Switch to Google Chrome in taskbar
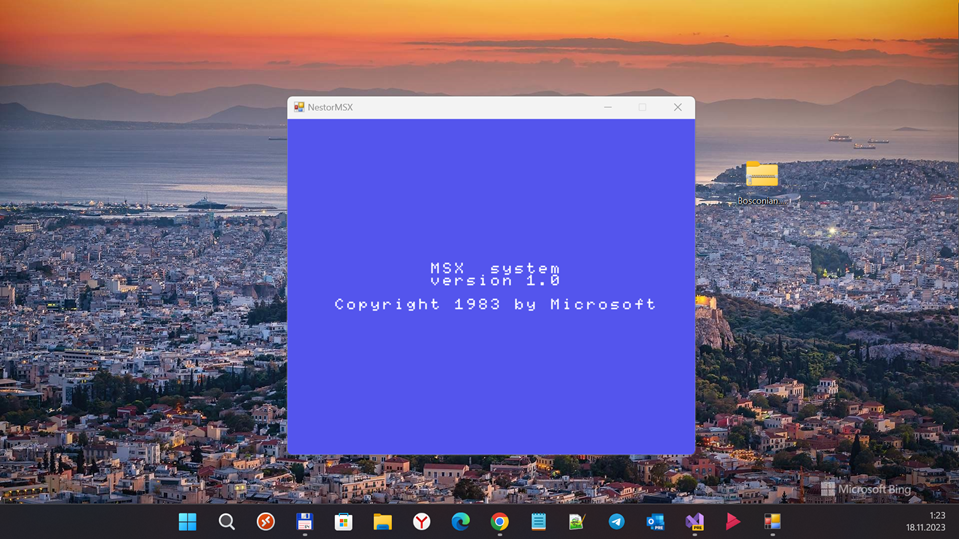Viewport: 959px width, 539px height. point(500,521)
